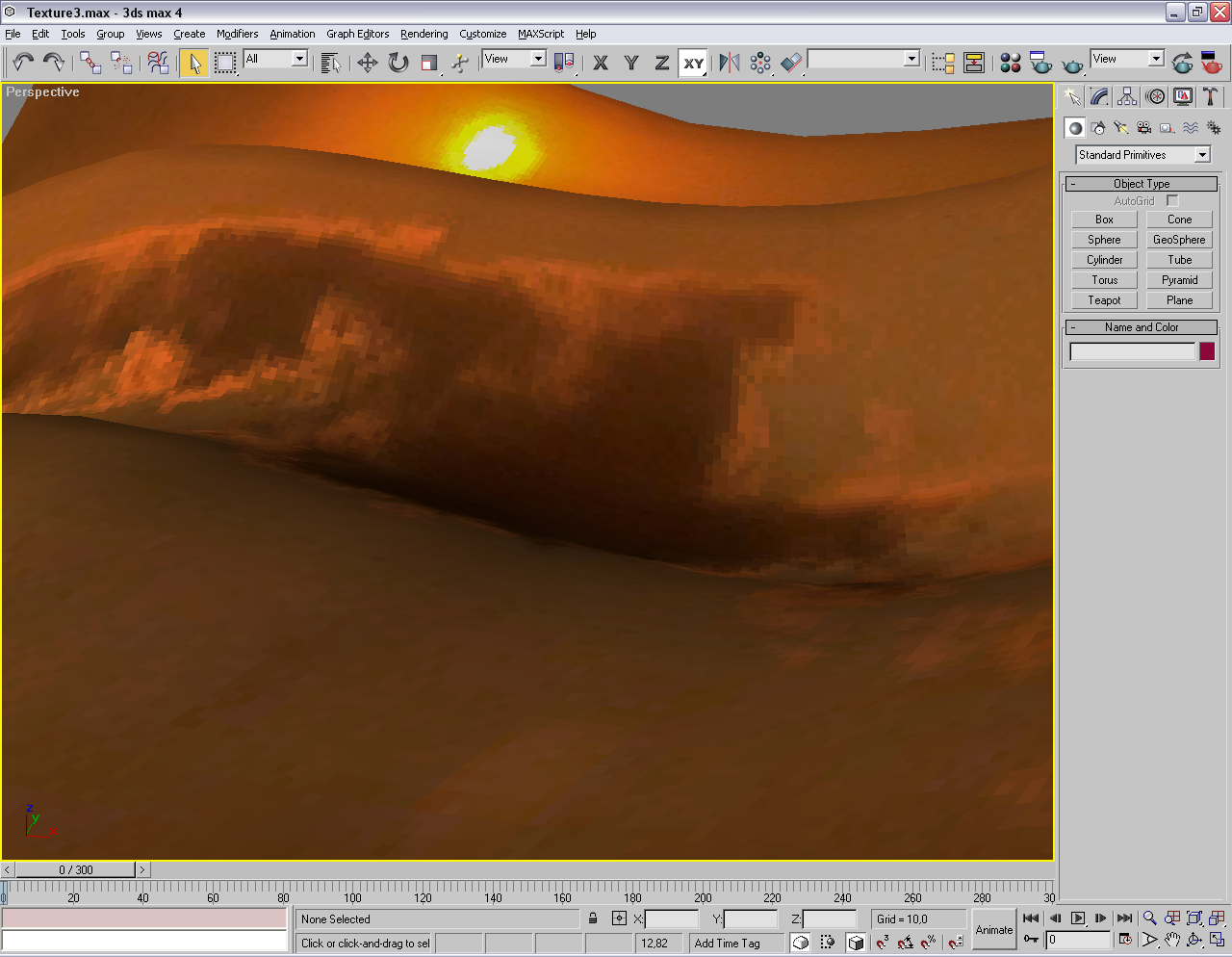
Task: Open the Cameras creation category
Action: point(1143,127)
